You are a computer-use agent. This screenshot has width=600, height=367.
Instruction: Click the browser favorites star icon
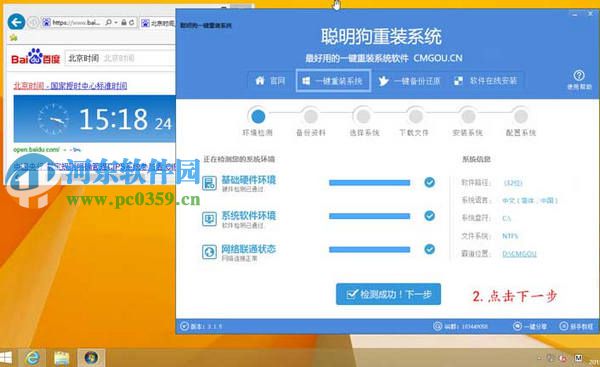pos(13,38)
